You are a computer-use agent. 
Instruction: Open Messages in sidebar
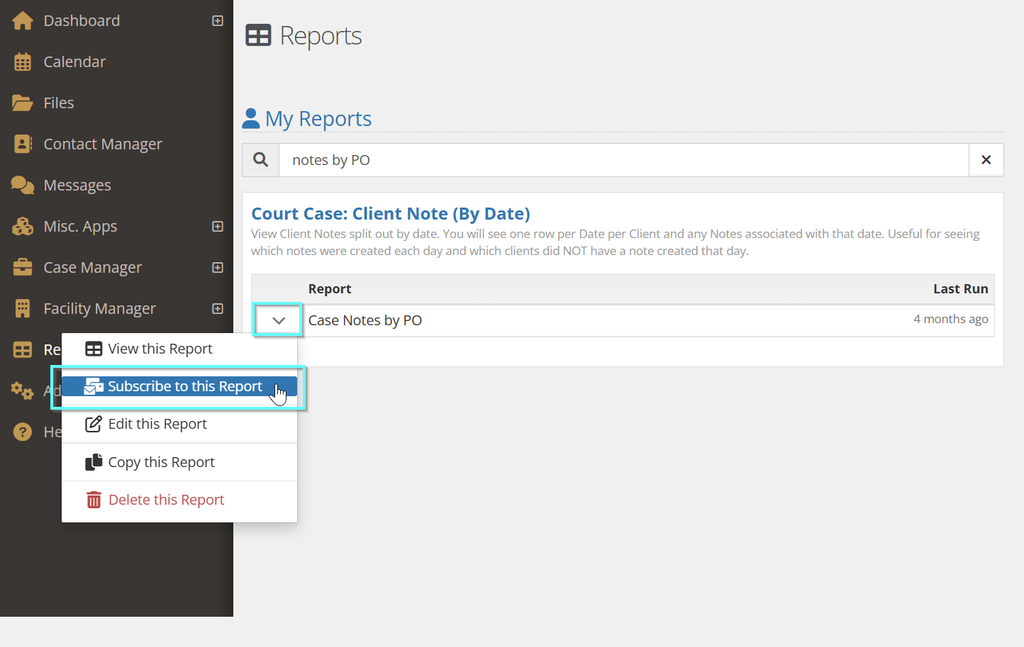pos(77,185)
